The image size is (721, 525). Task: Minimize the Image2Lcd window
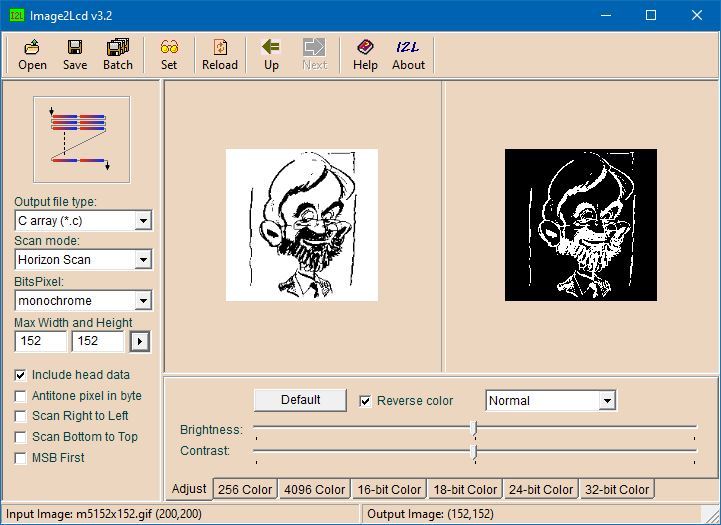pos(606,15)
